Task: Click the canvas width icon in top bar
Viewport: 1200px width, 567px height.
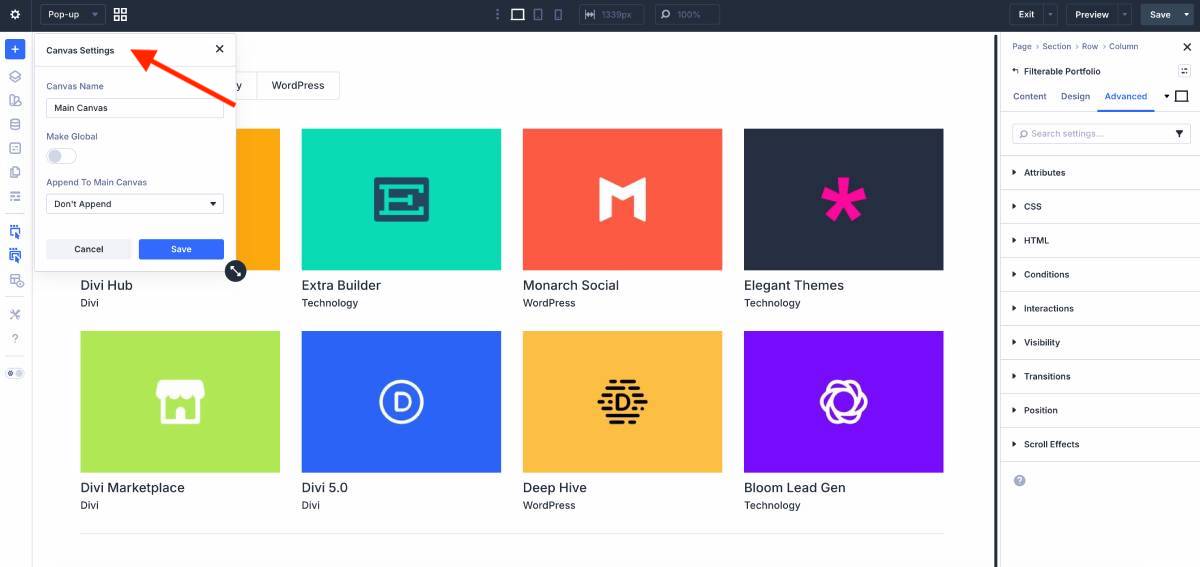Action: (590, 15)
